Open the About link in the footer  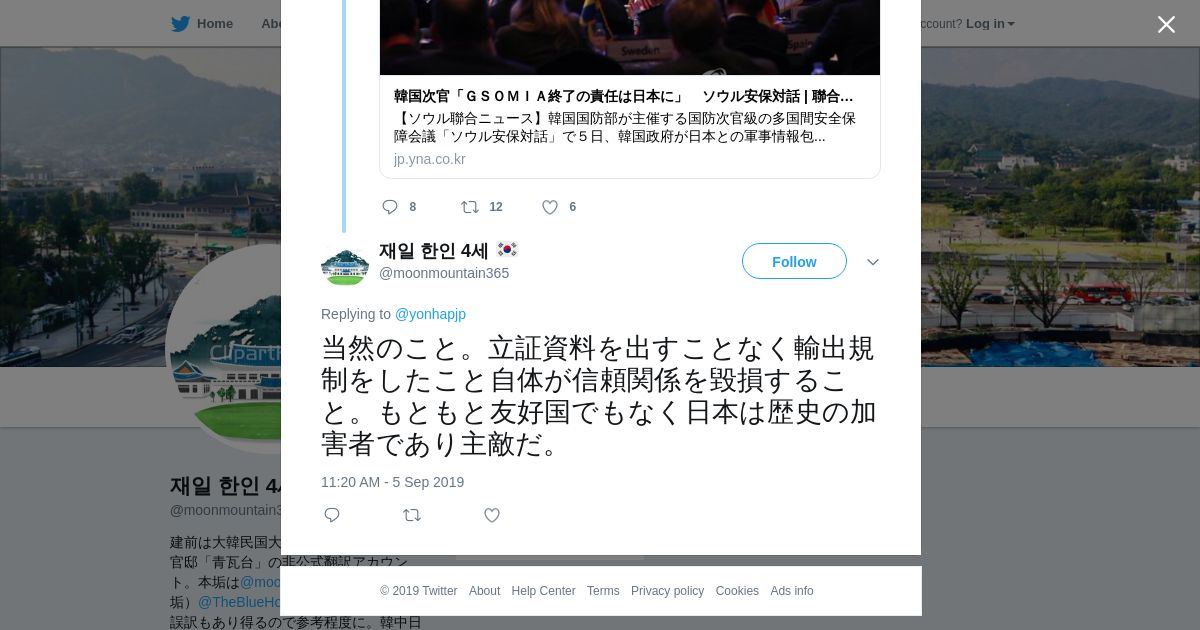(x=484, y=591)
